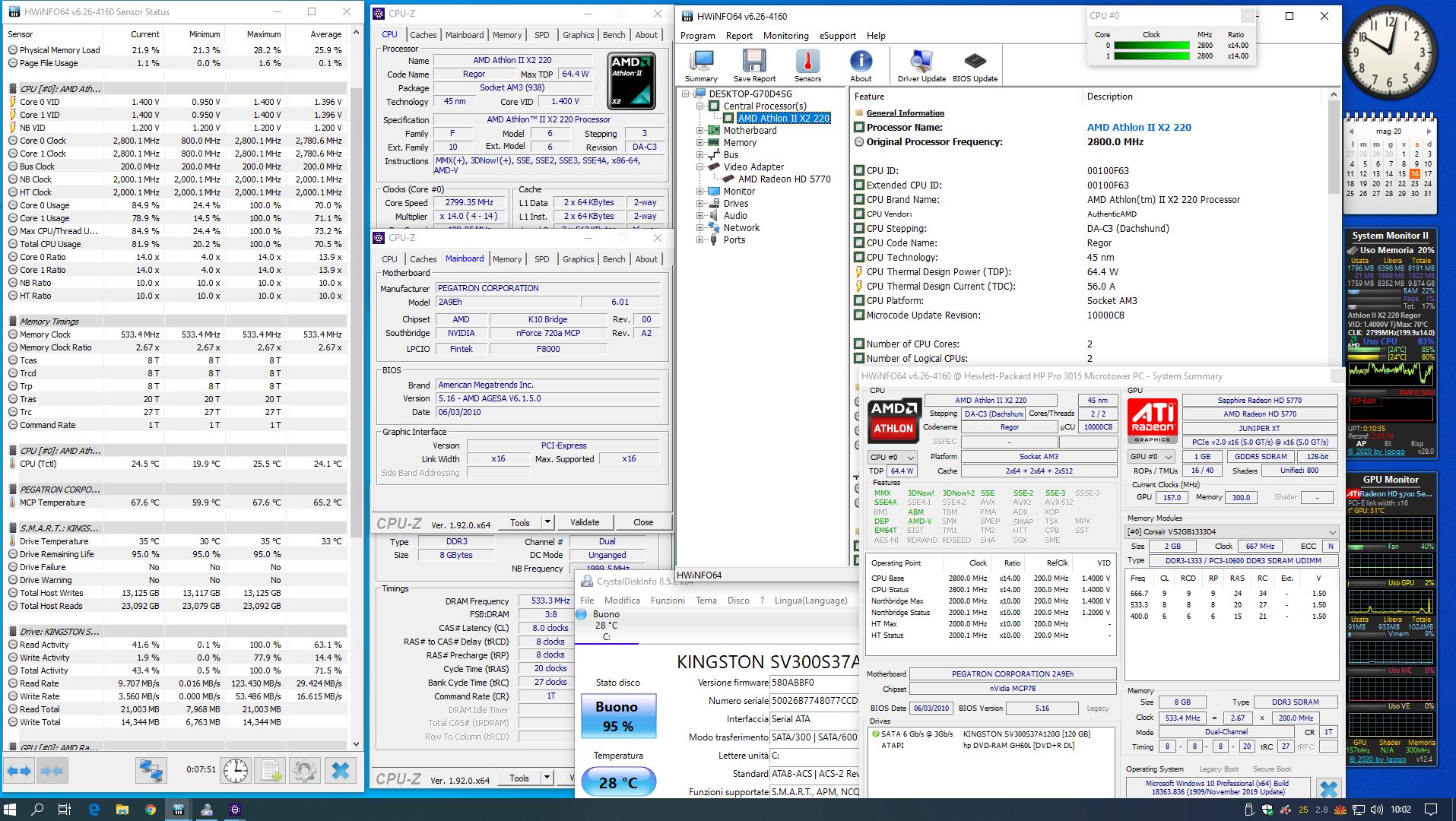The width and height of the screenshot is (1456, 821).
Task: Select AMD Radeon HD 5770 tree item
Action: pyautogui.click(x=784, y=179)
